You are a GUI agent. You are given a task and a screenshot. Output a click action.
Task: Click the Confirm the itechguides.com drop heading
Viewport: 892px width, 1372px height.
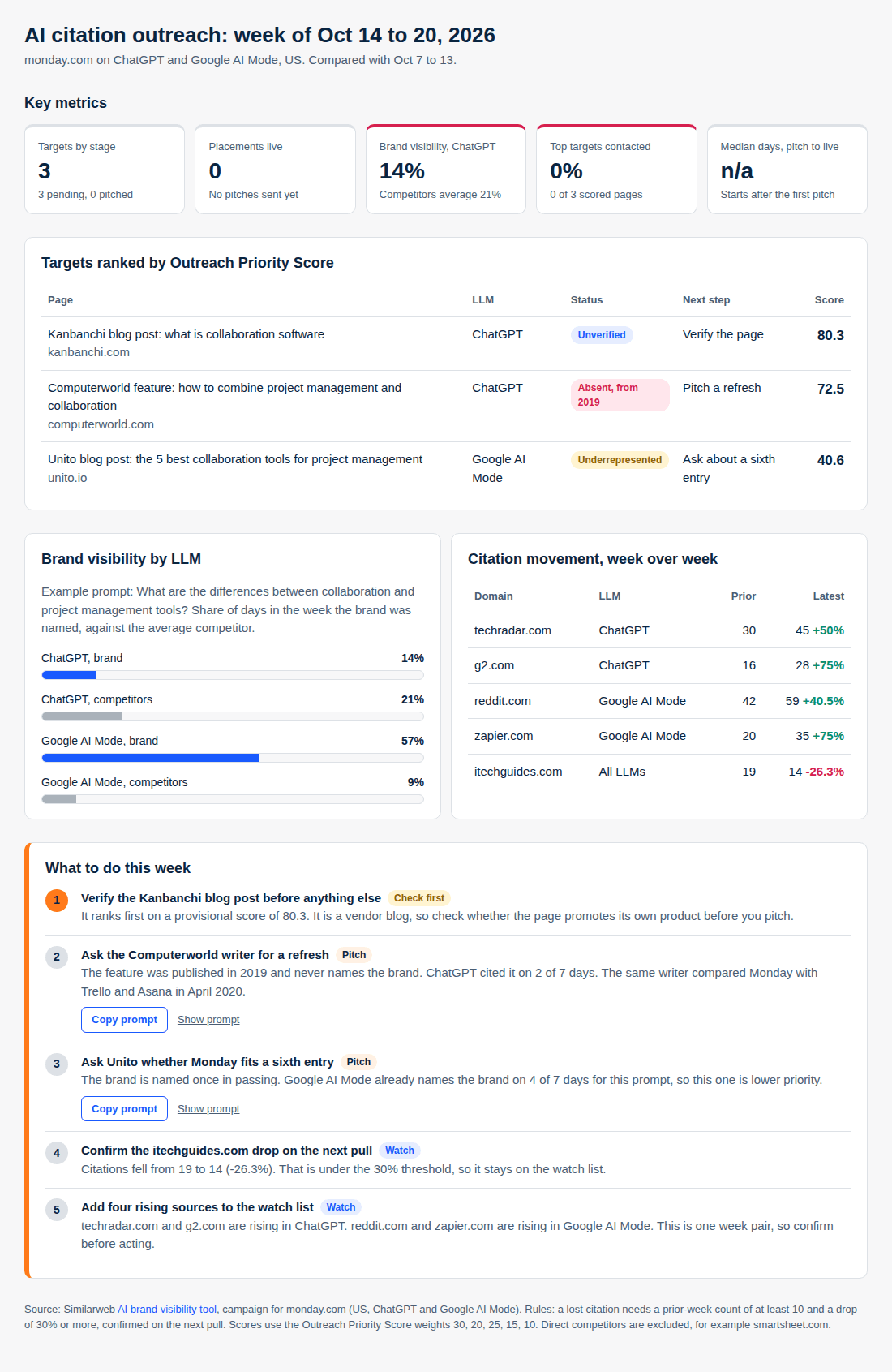[x=227, y=1151]
